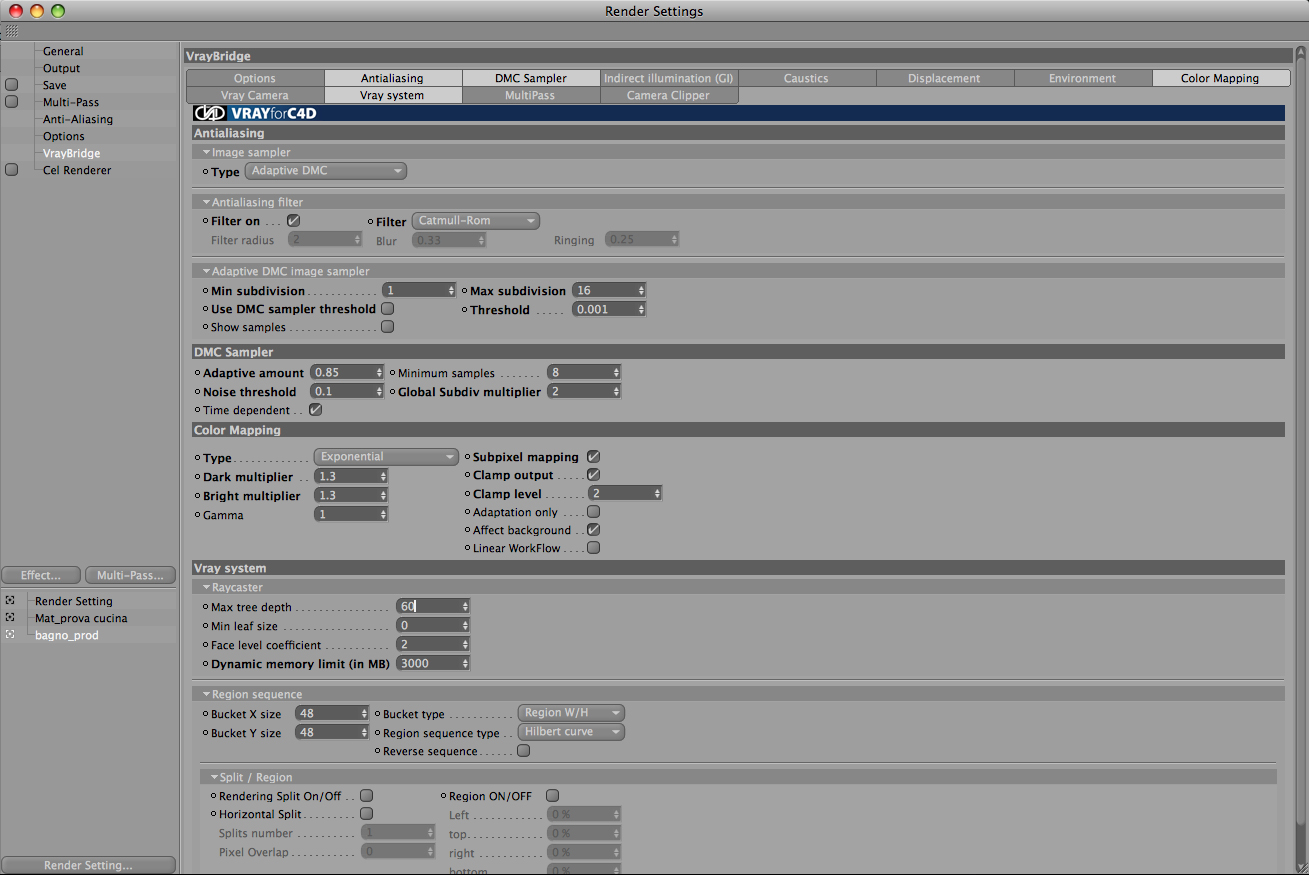Collapse the Raycaster section
The height and width of the screenshot is (875, 1309).
point(207,588)
